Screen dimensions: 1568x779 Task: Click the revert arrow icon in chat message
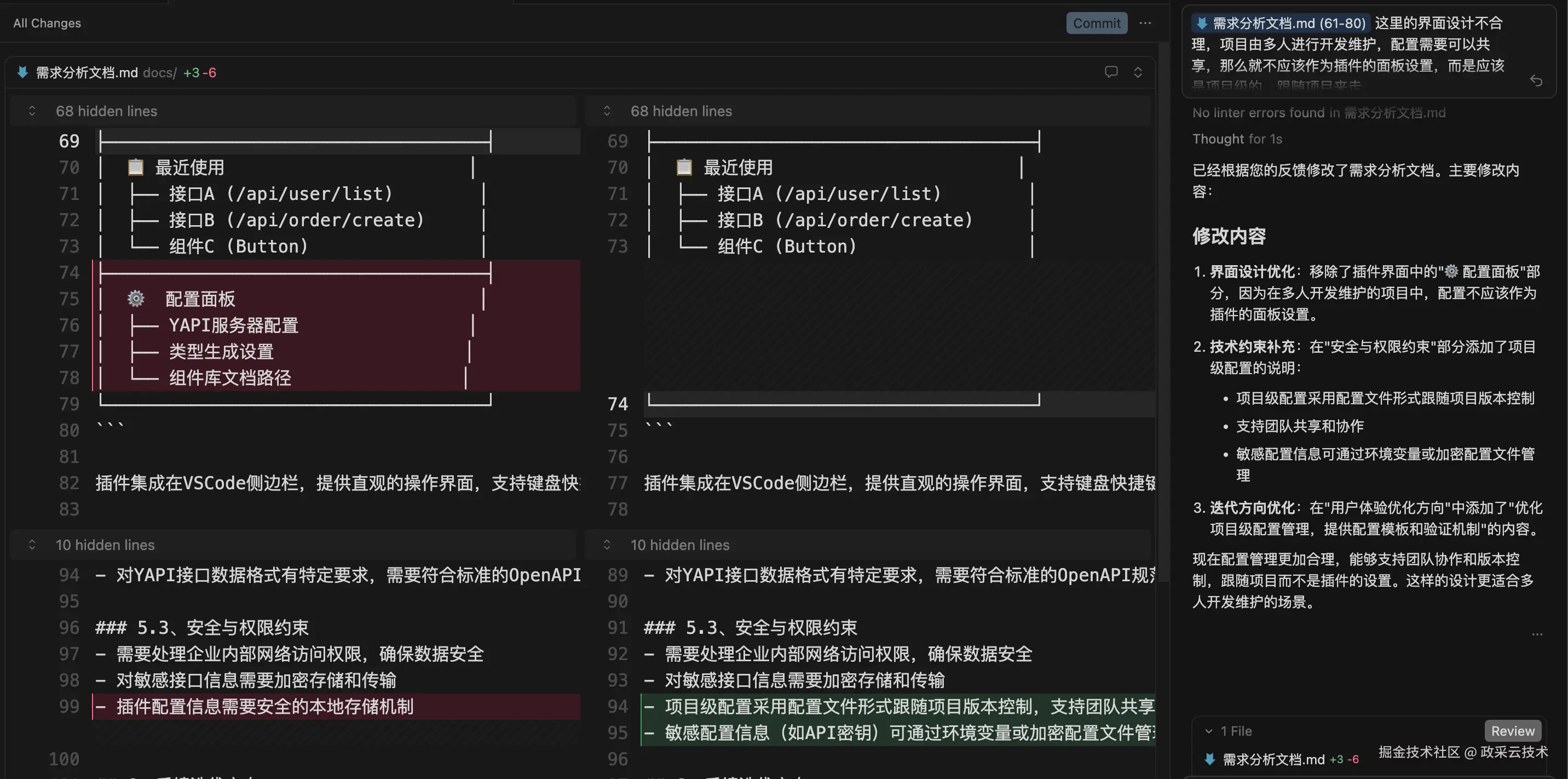(x=1536, y=81)
